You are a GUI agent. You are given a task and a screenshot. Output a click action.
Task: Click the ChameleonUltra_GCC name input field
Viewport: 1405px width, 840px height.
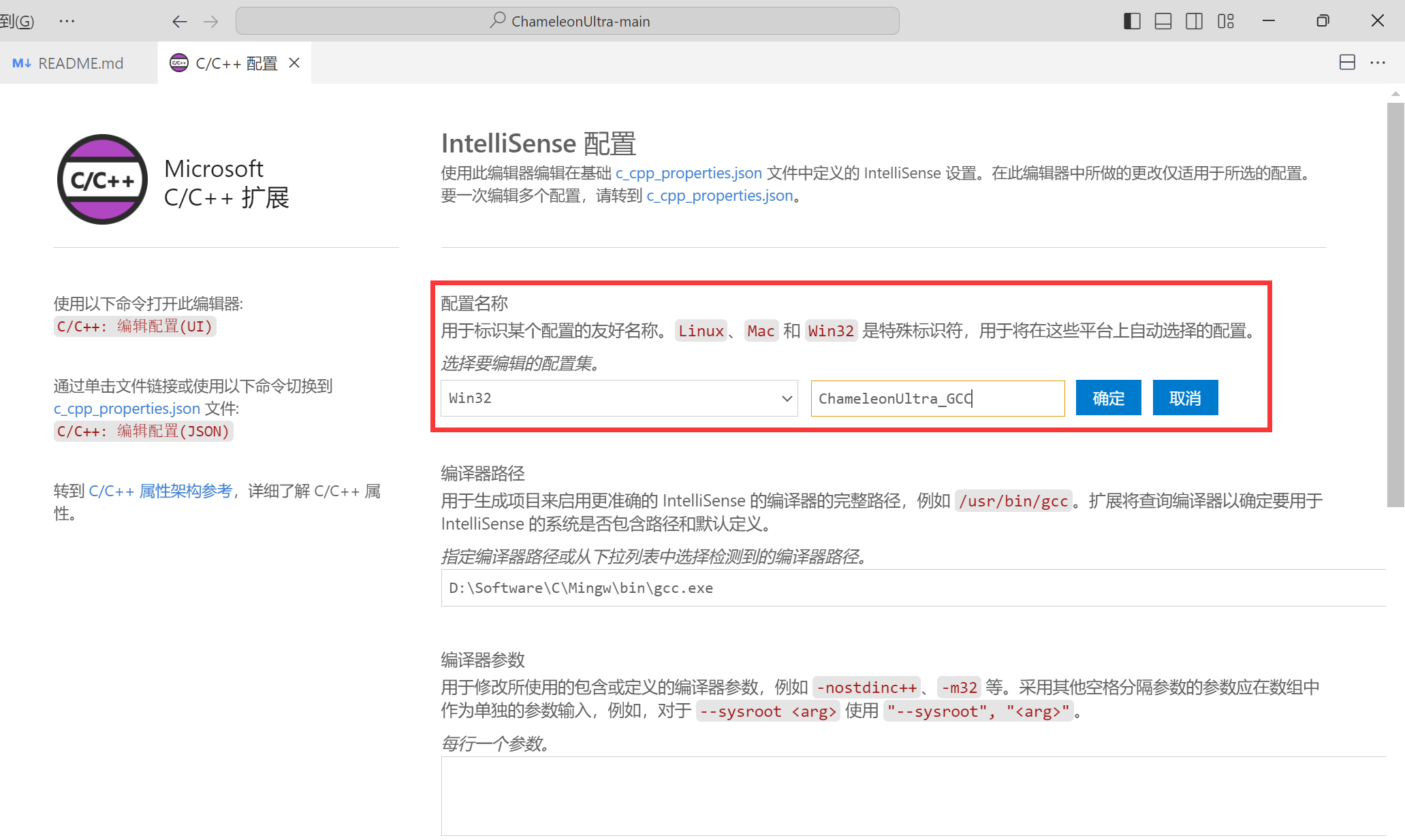[x=937, y=398]
